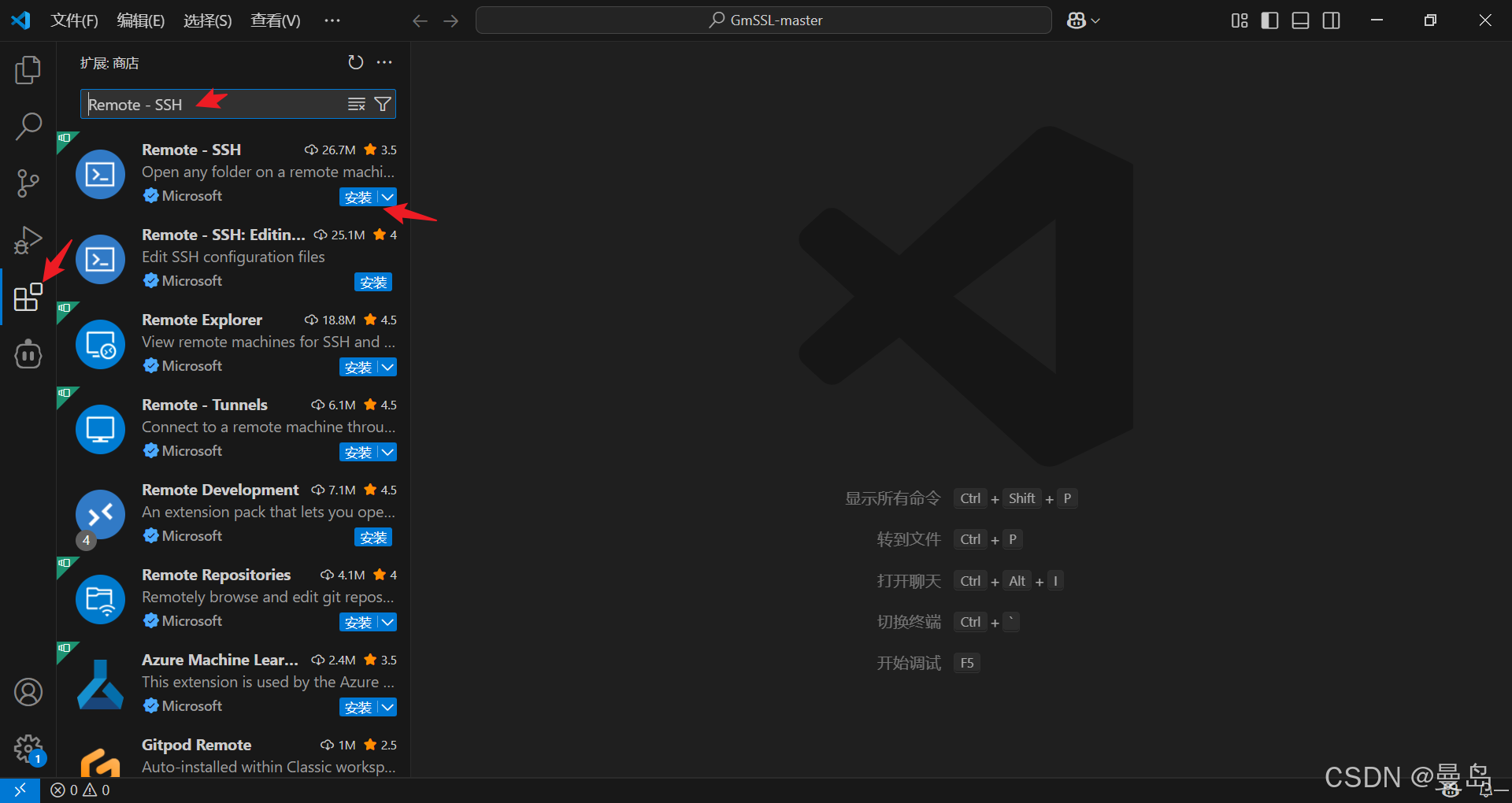Clear extension search results icon
The image size is (1512, 803).
(x=357, y=104)
